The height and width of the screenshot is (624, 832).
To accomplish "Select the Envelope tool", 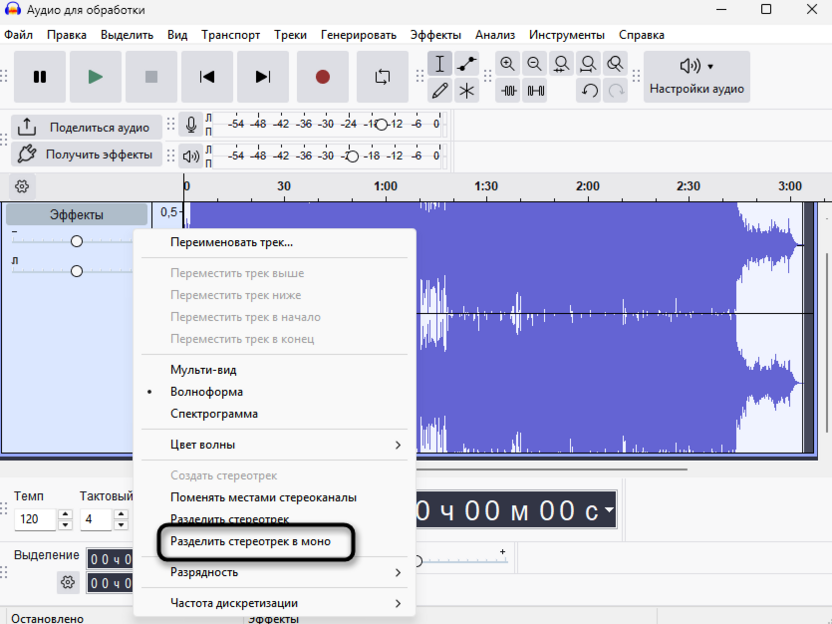I will point(466,64).
